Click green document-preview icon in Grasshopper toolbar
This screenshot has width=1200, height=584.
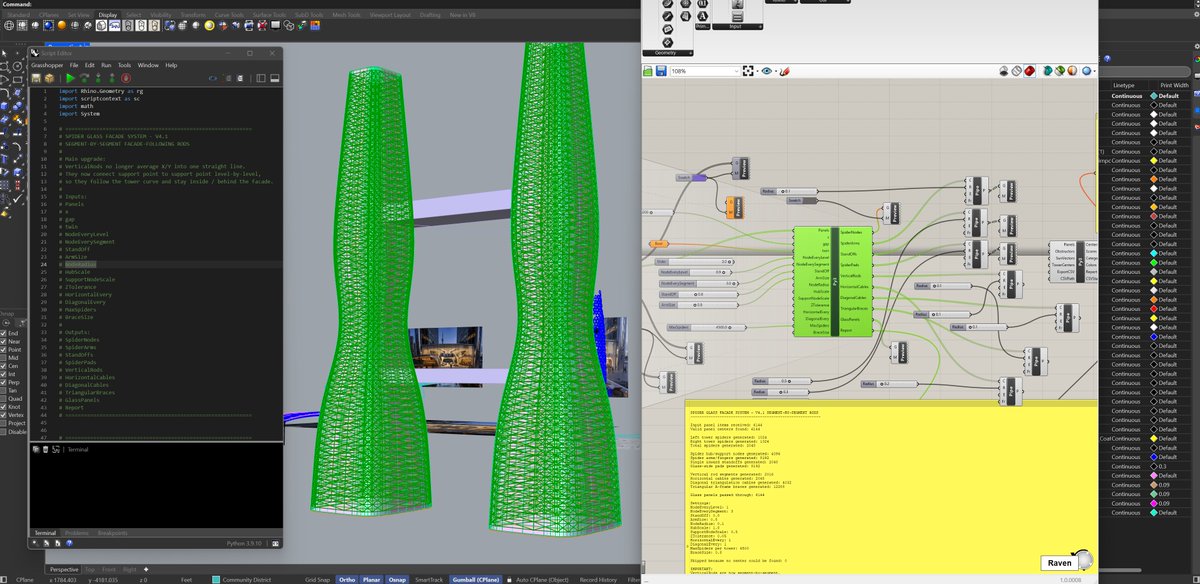pyautogui.click(x=1060, y=71)
